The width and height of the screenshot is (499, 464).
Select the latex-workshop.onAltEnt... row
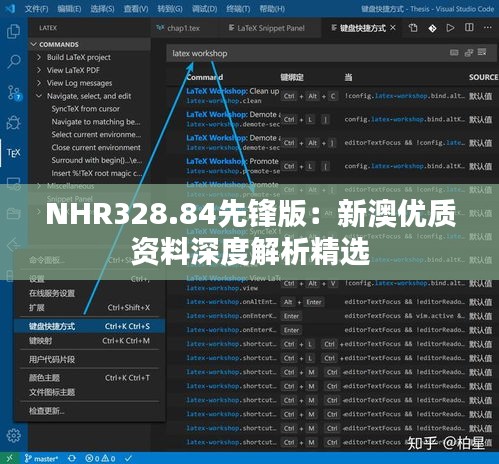pyautogui.click(x=332, y=302)
